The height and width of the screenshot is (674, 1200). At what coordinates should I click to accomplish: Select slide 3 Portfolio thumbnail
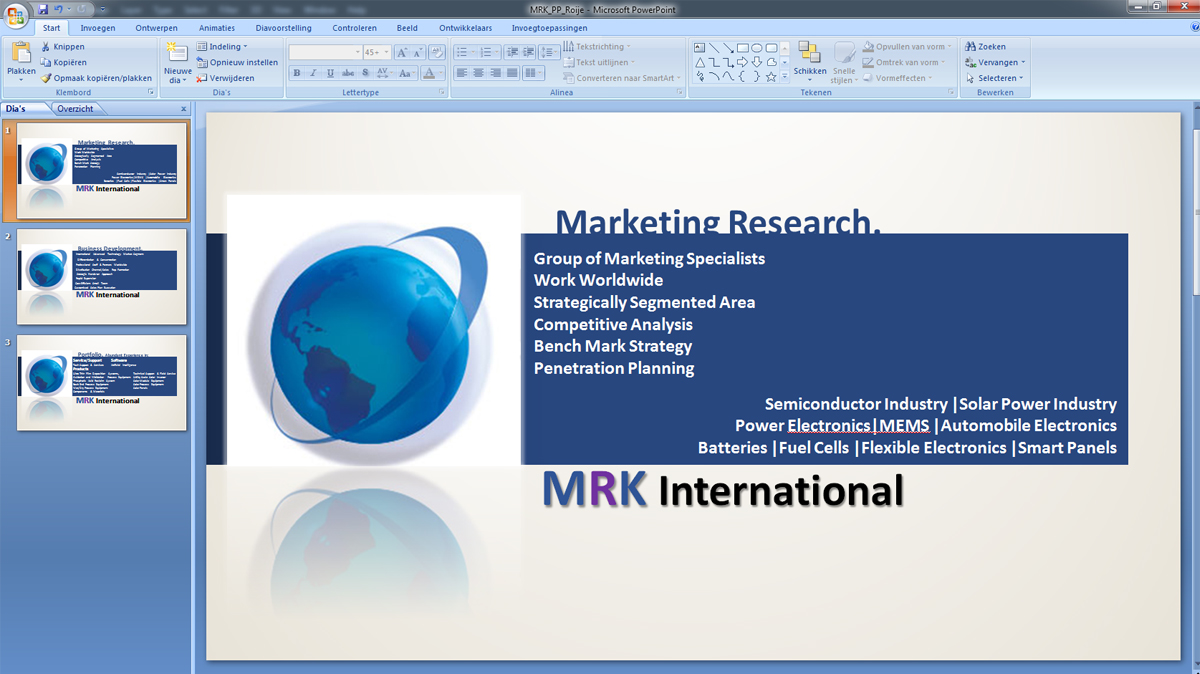click(x=101, y=383)
